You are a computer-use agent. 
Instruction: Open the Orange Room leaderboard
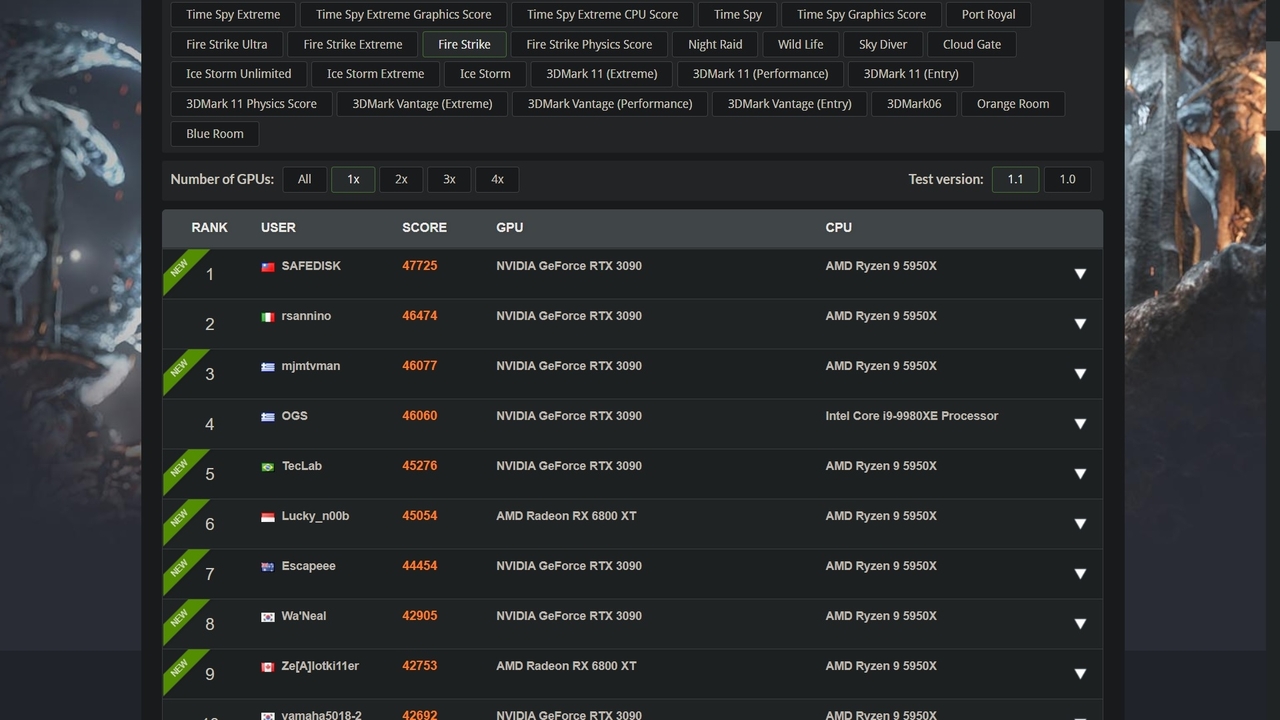click(1013, 104)
